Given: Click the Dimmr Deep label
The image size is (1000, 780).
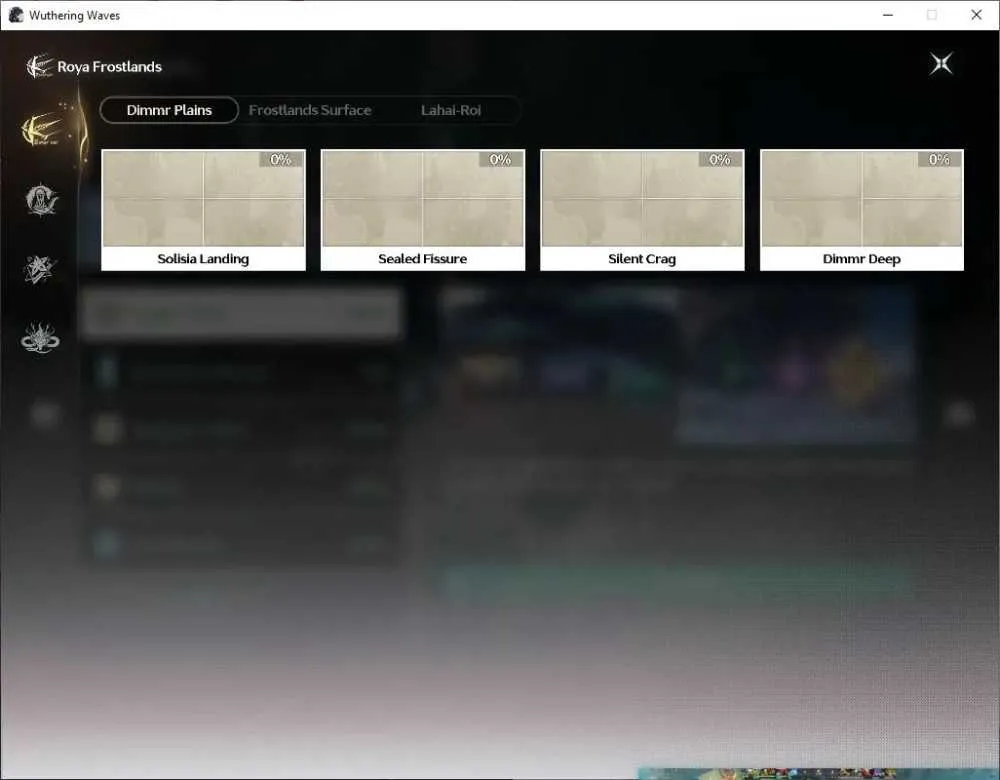Looking at the screenshot, I should 862,258.
